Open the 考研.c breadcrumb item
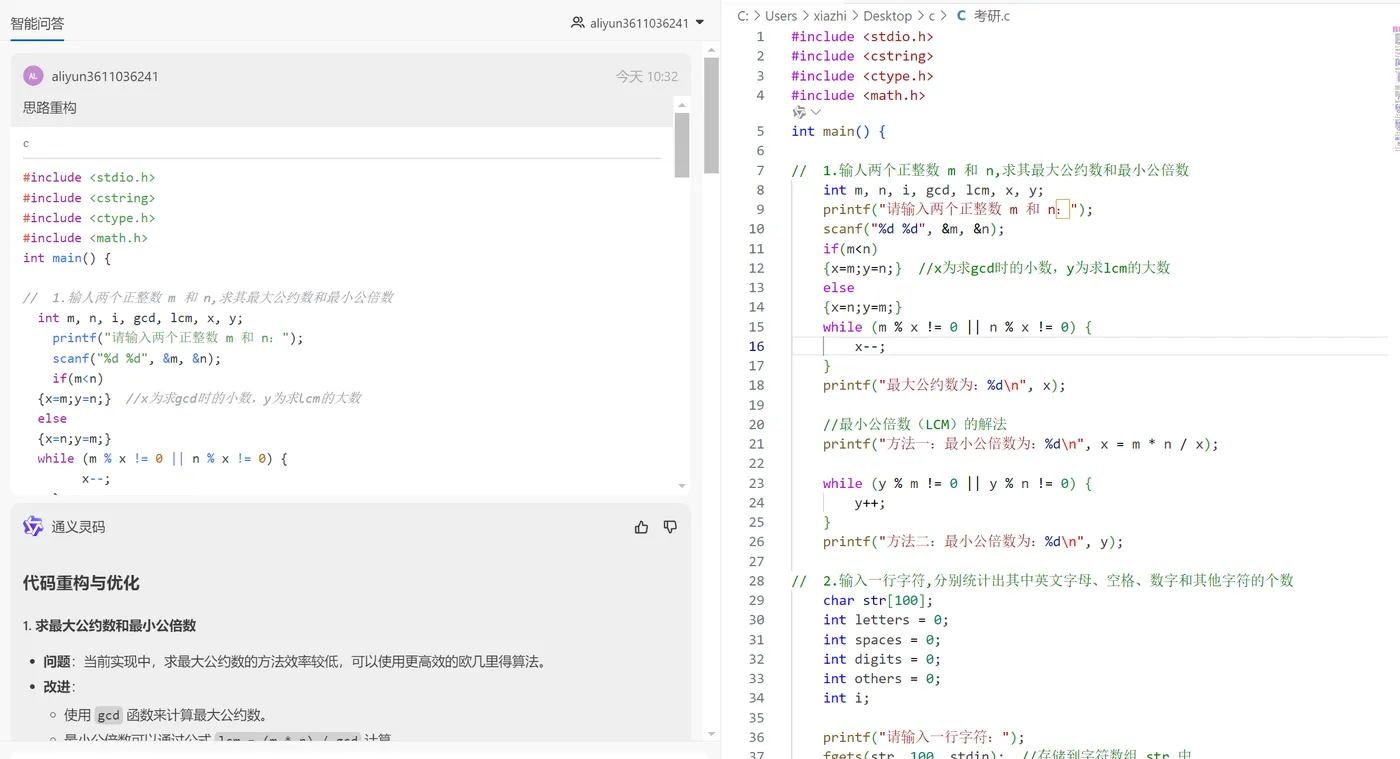Image resolution: width=1400 pixels, height=759 pixels. pyautogui.click(x=992, y=16)
